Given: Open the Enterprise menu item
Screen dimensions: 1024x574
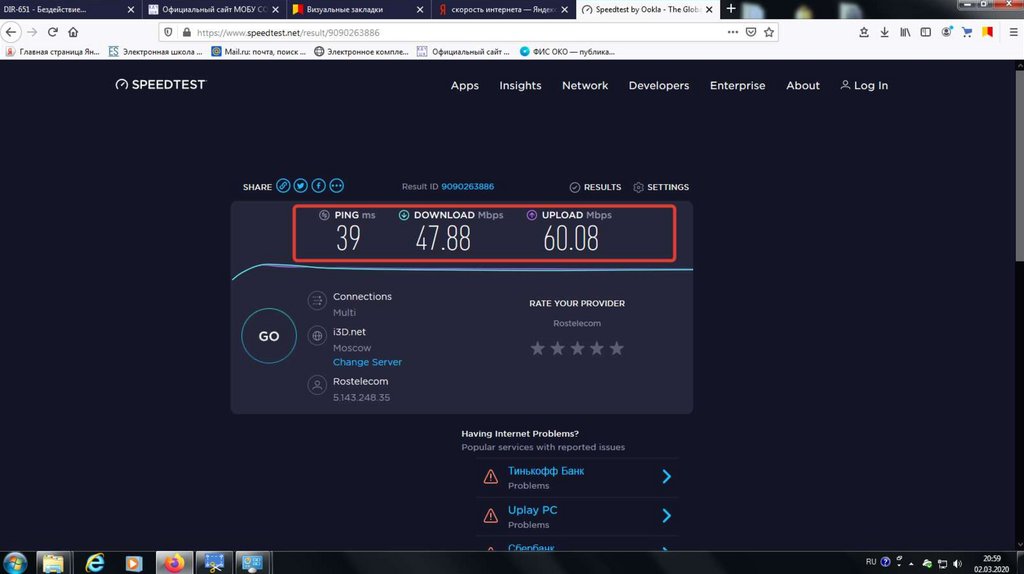Looking at the screenshot, I should click(737, 86).
